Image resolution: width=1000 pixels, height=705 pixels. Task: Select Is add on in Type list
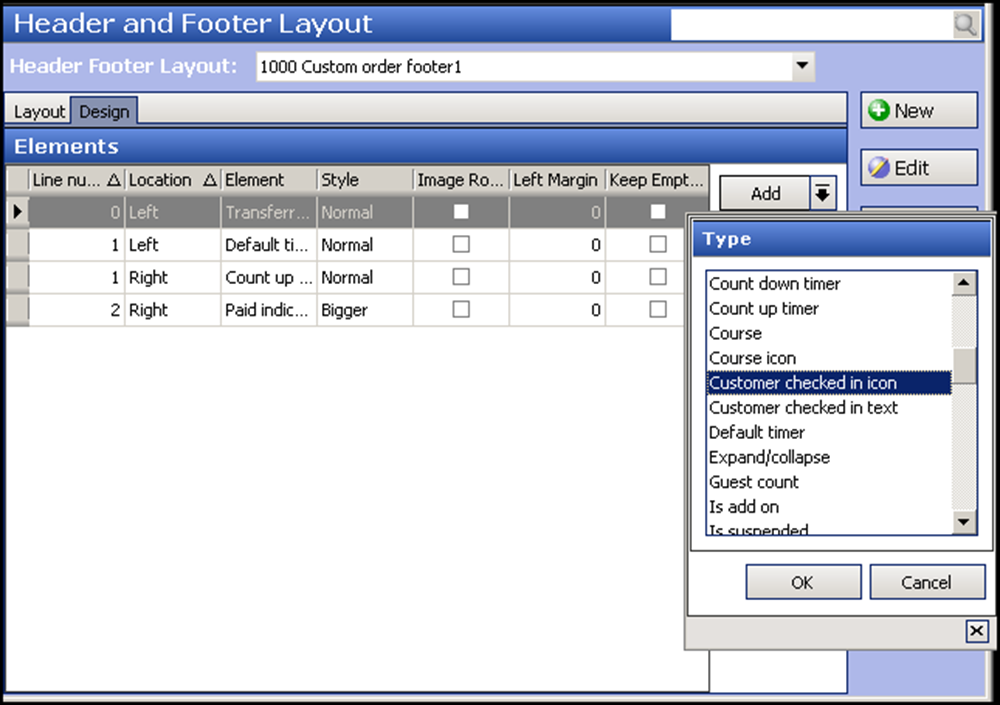(828, 507)
